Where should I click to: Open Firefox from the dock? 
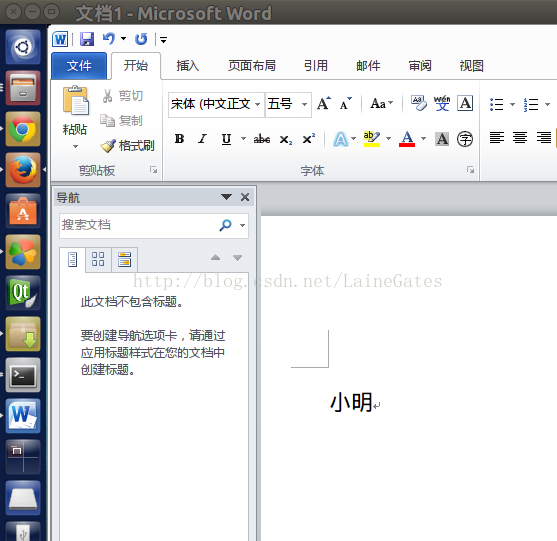23,170
